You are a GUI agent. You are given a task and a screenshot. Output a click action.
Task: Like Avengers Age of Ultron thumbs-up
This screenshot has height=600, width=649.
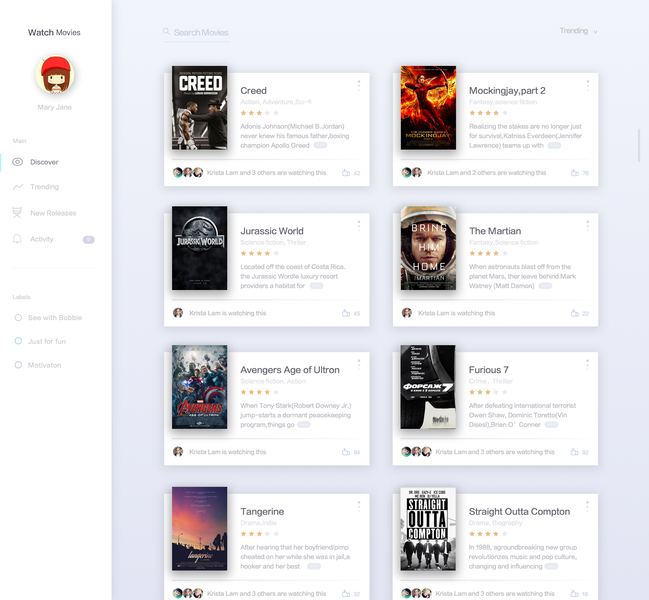pos(346,452)
